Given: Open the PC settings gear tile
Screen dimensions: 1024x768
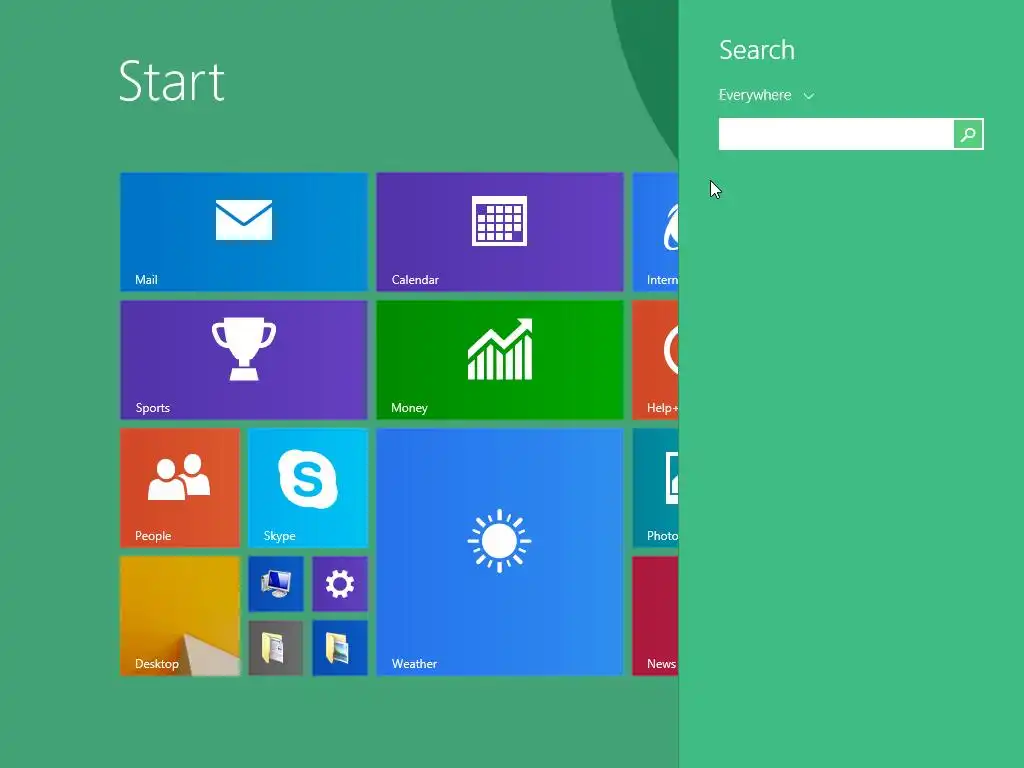Looking at the screenshot, I should click(340, 584).
